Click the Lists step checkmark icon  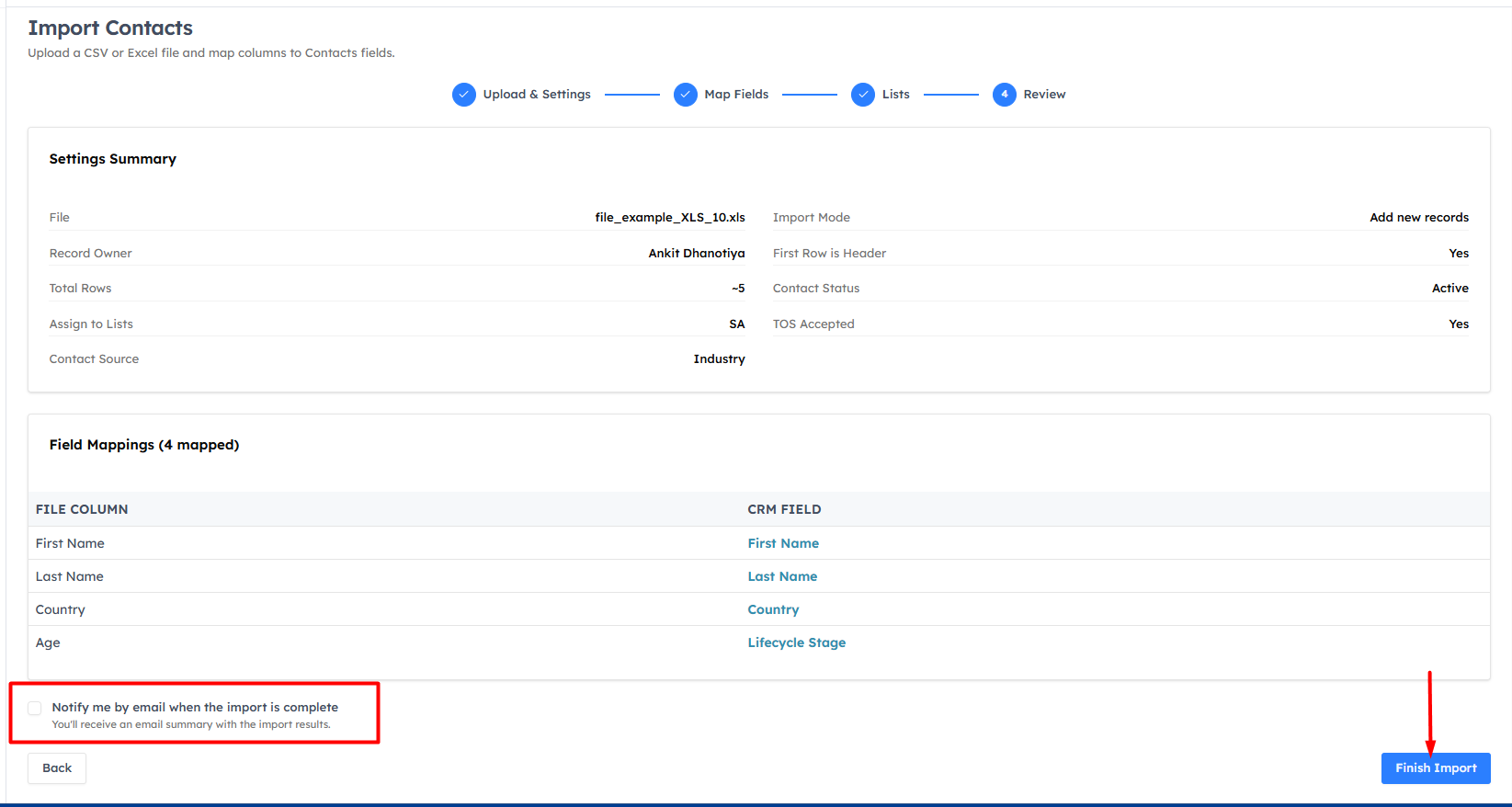[863, 95]
